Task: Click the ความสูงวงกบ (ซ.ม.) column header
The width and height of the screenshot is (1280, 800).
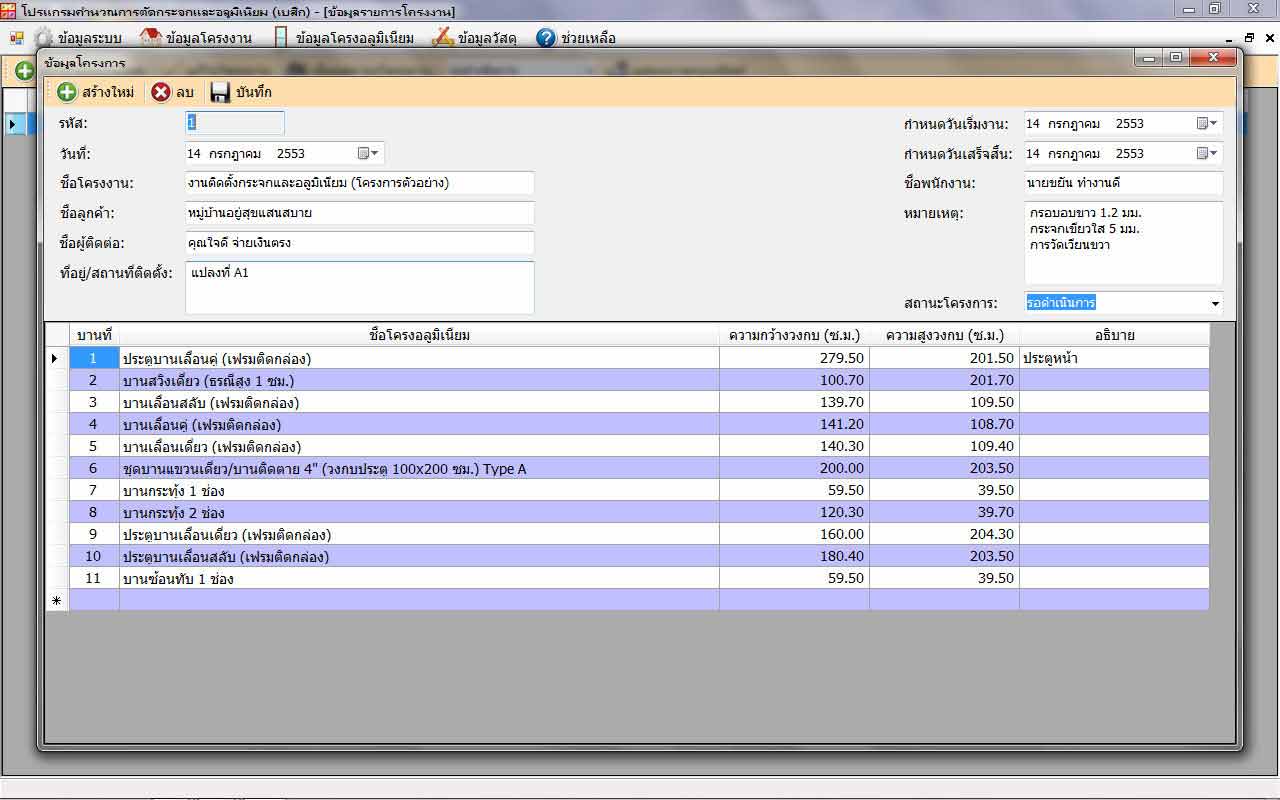Action: point(944,335)
